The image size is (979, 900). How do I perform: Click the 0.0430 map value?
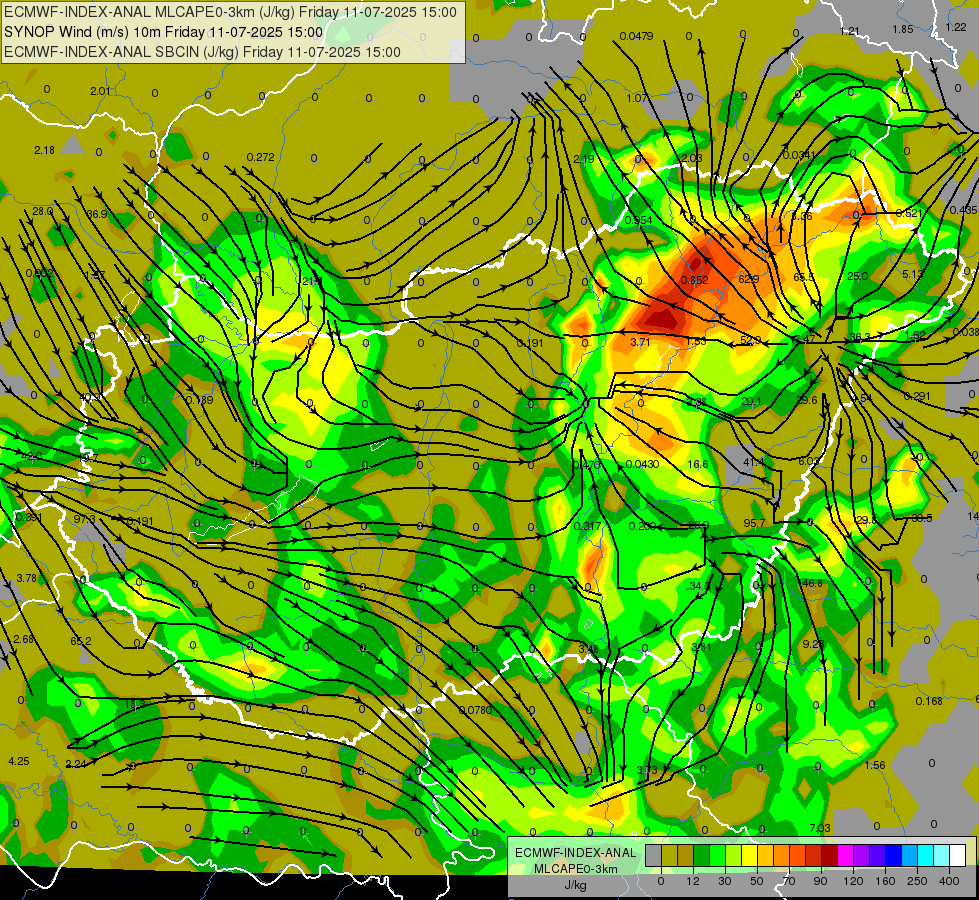tap(642, 464)
